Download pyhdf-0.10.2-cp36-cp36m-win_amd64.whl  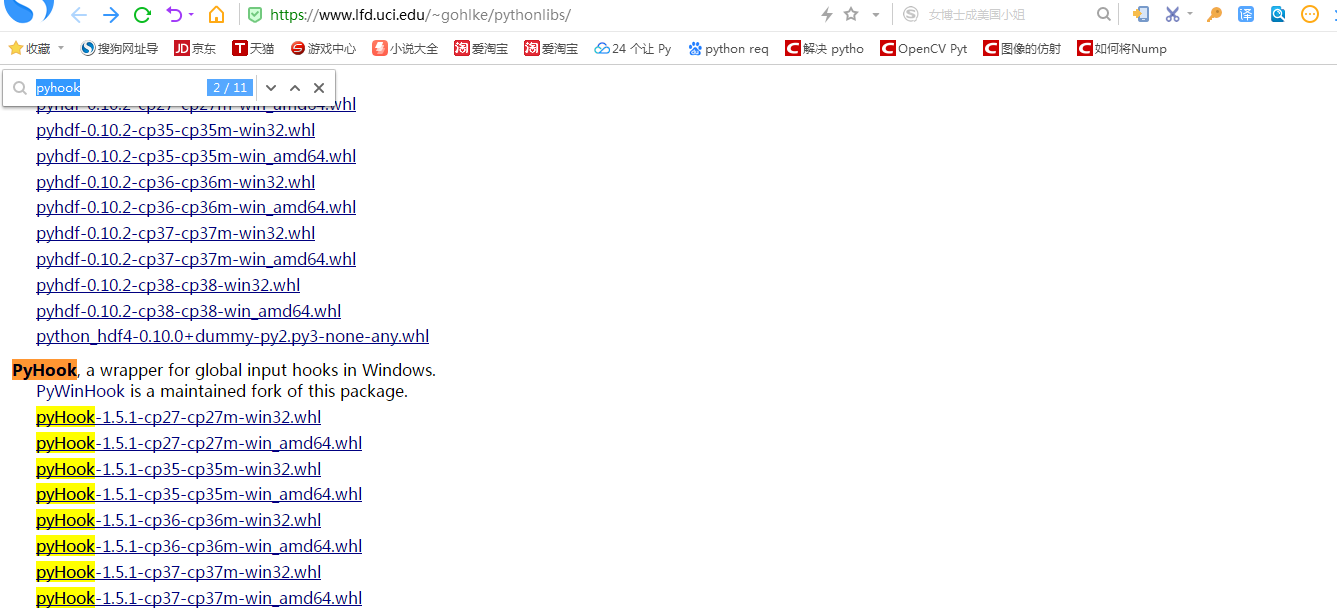coord(196,207)
